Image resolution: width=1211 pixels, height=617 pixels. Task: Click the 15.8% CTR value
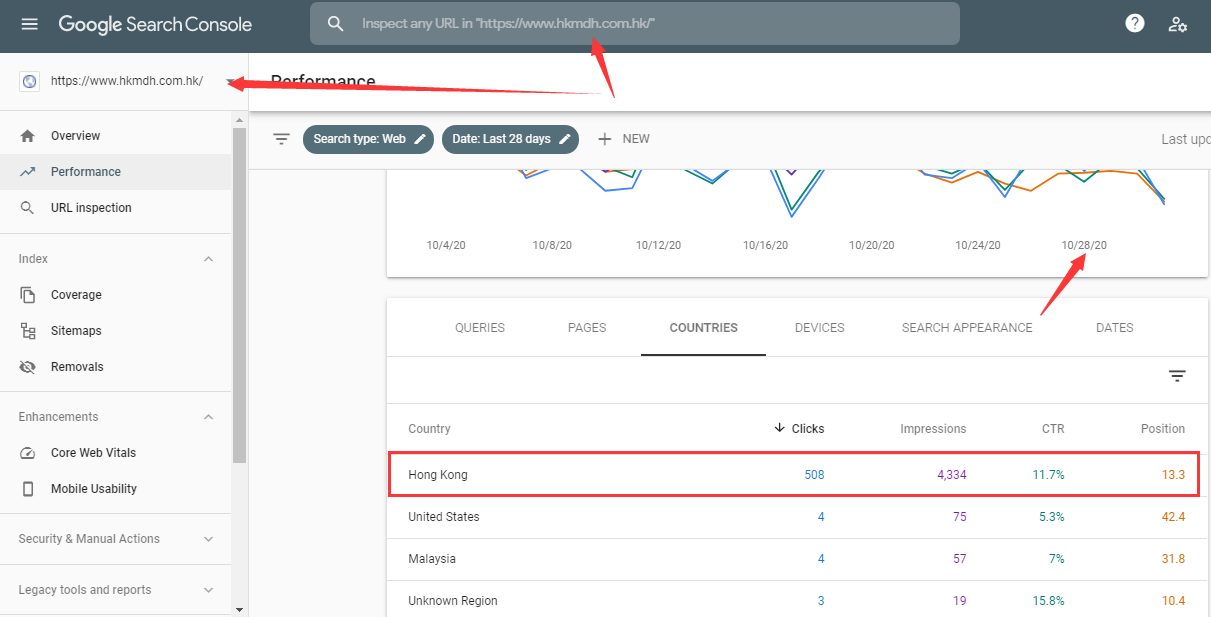[x=1049, y=601]
